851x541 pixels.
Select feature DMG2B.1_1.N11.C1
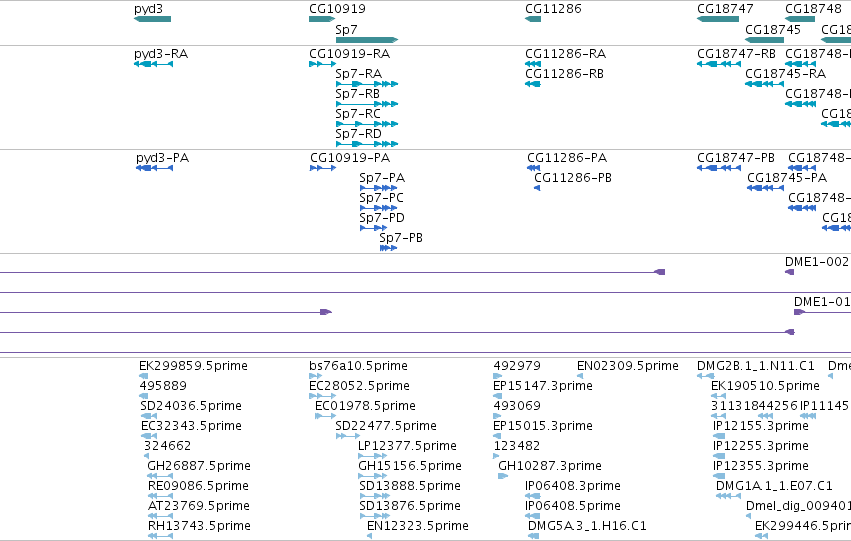click(x=706, y=376)
